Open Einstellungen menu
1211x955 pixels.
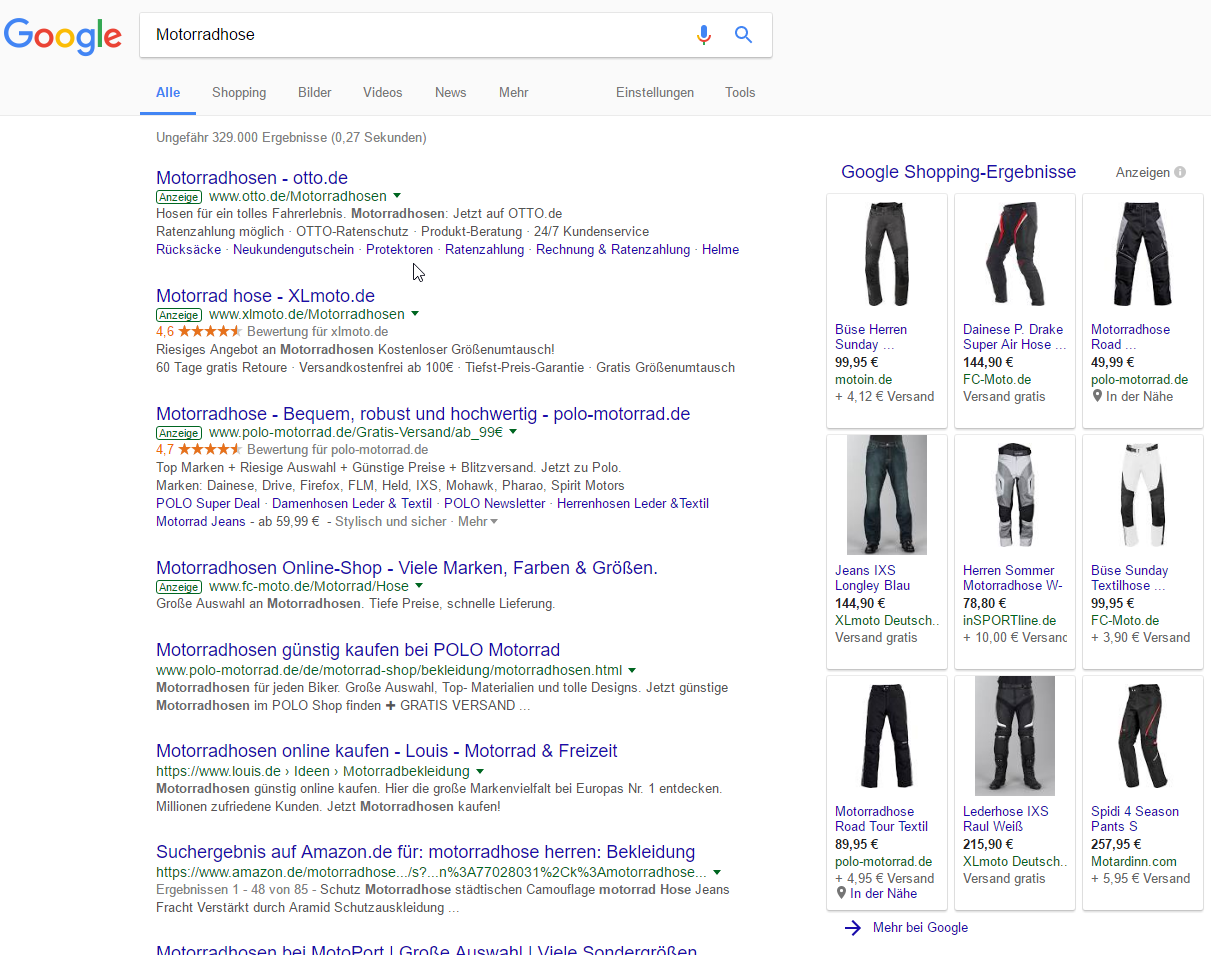pos(655,92)
